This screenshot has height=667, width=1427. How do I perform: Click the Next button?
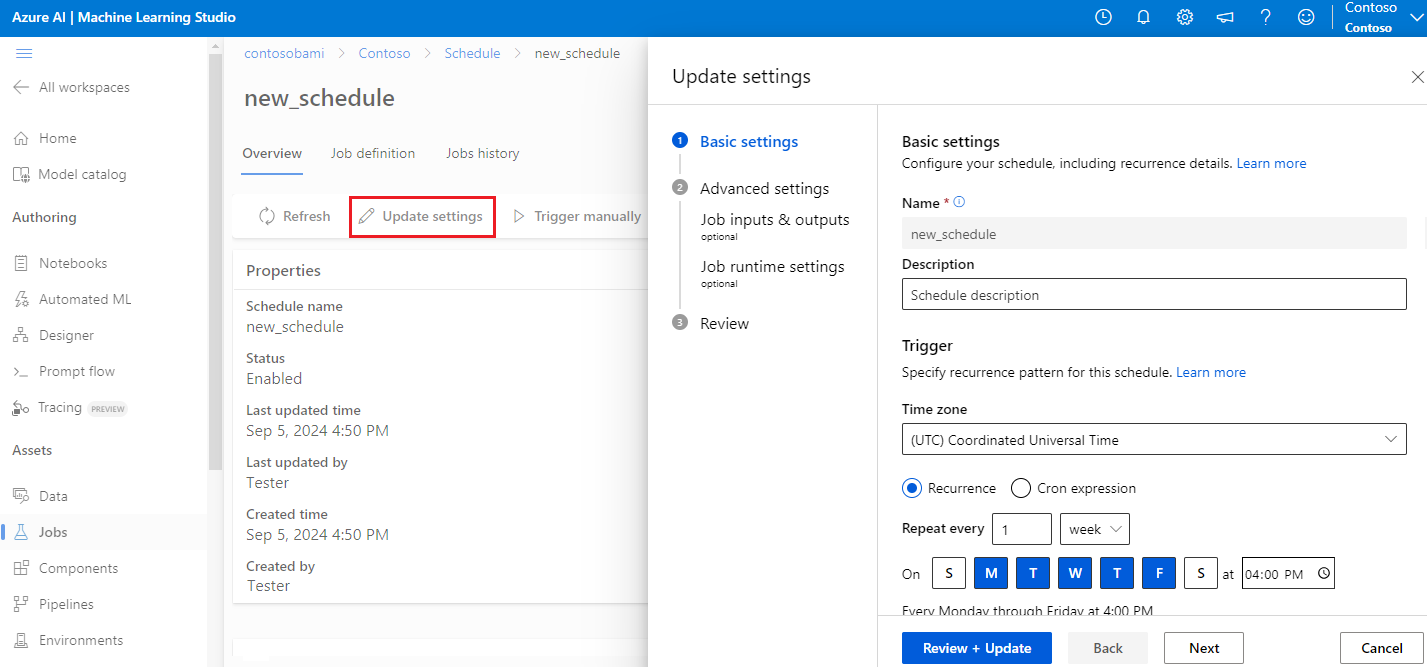(1204, 648)
